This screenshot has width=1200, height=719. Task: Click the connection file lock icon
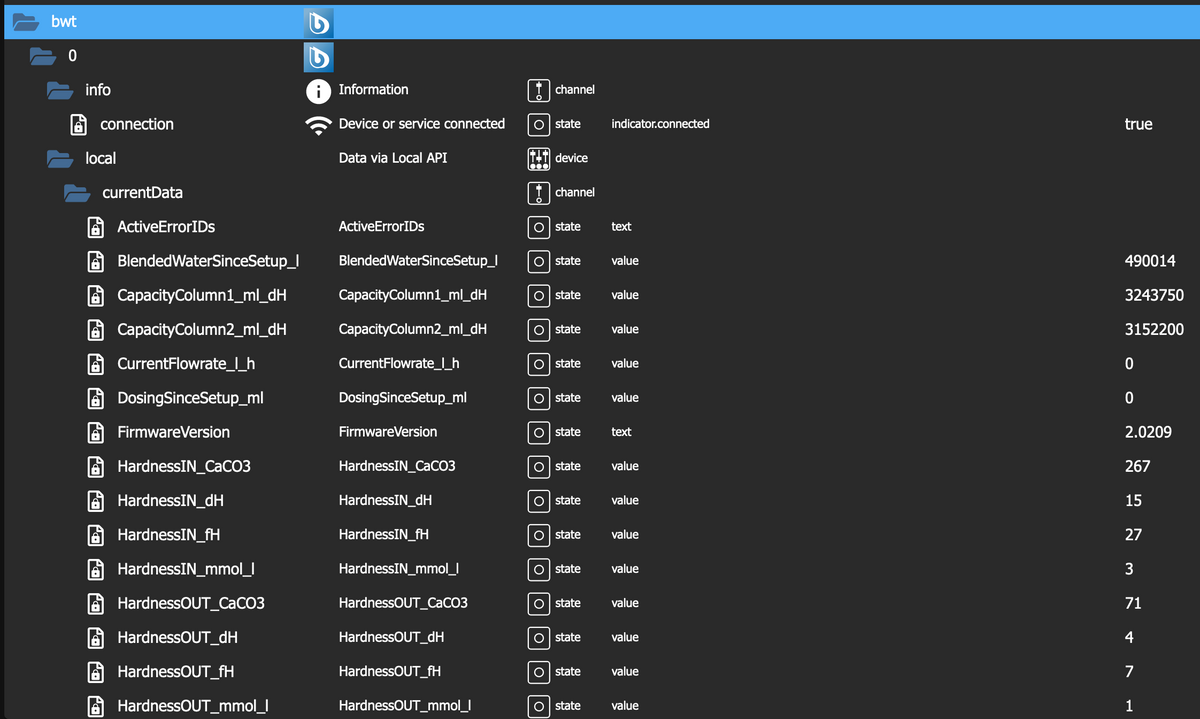pyautogui.click(x=78, y=125)
